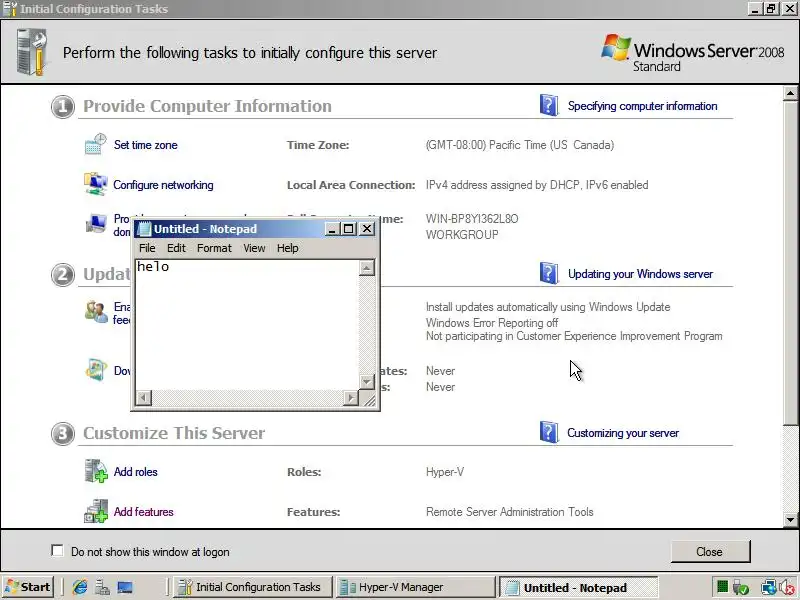
Task: Click main window scrollbar down arrow
Action: (790, 520)
